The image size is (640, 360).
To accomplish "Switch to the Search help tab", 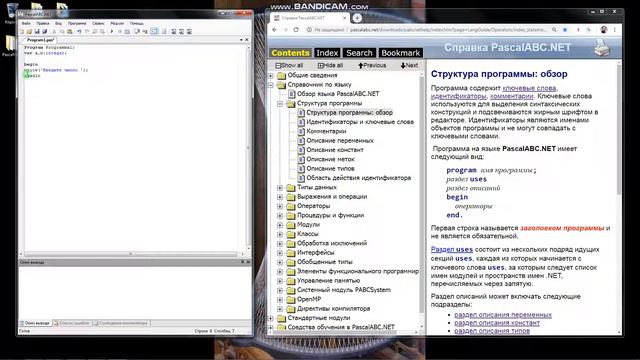I will pyautogui.click(x=359, y=53).
